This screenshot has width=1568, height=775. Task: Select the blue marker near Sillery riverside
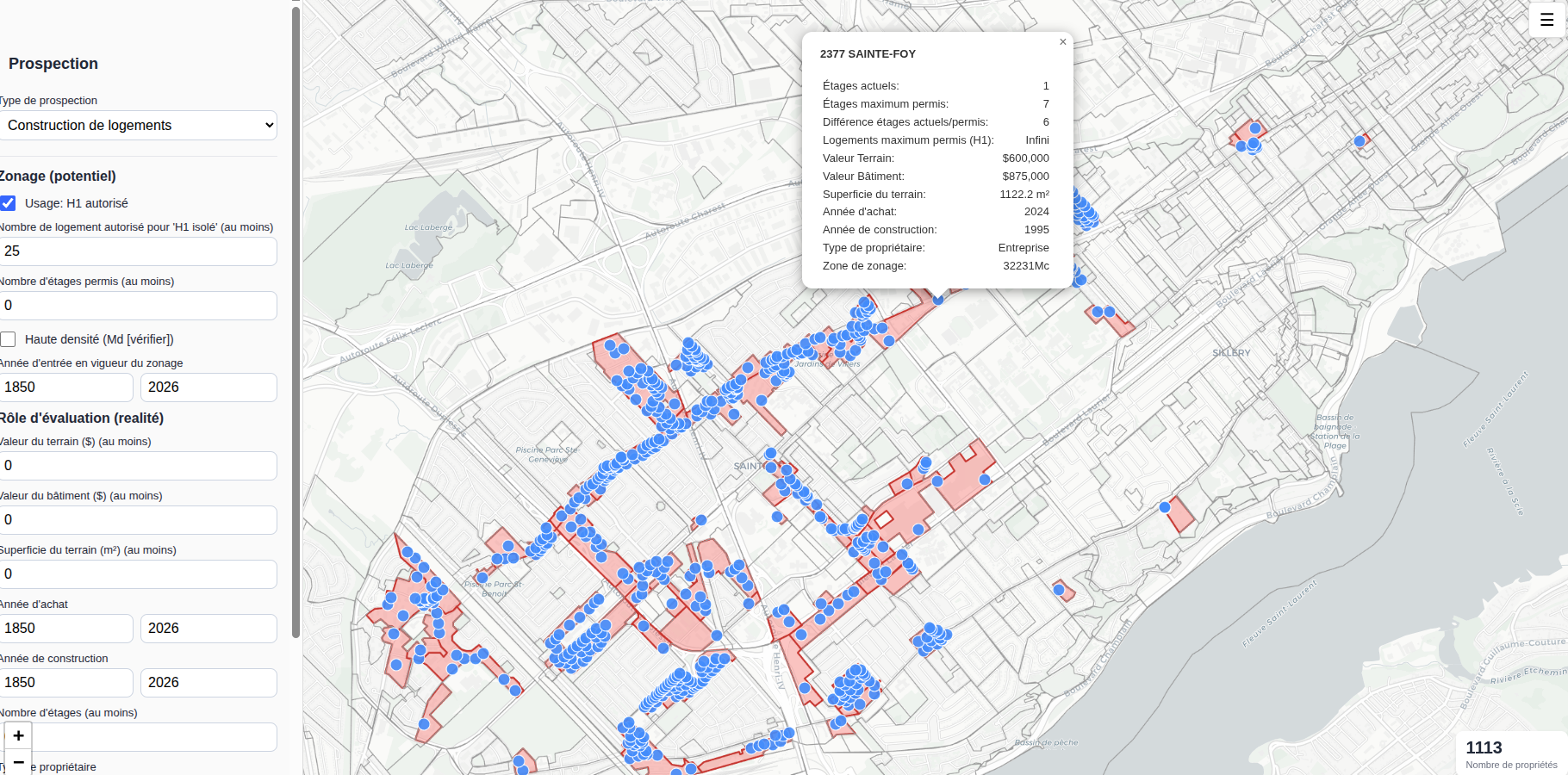1165,507
